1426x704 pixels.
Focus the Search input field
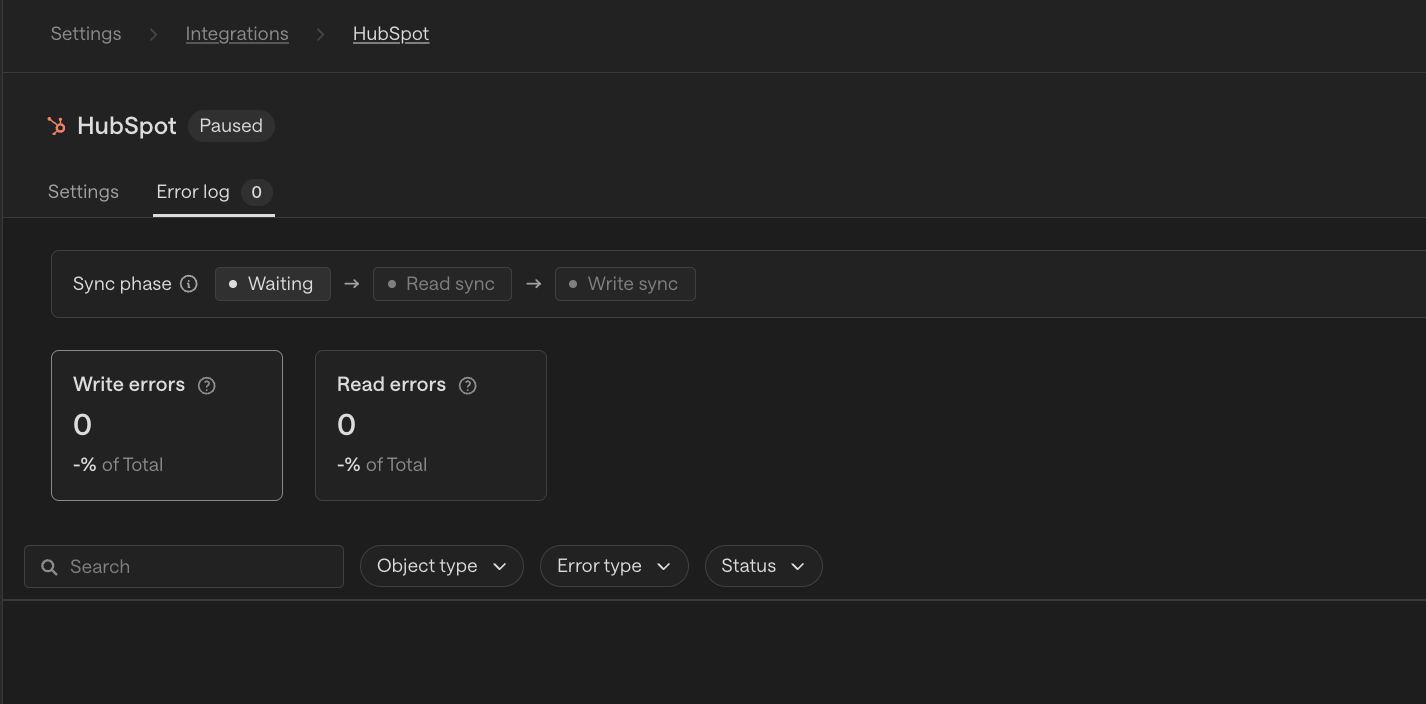[184, 567]
